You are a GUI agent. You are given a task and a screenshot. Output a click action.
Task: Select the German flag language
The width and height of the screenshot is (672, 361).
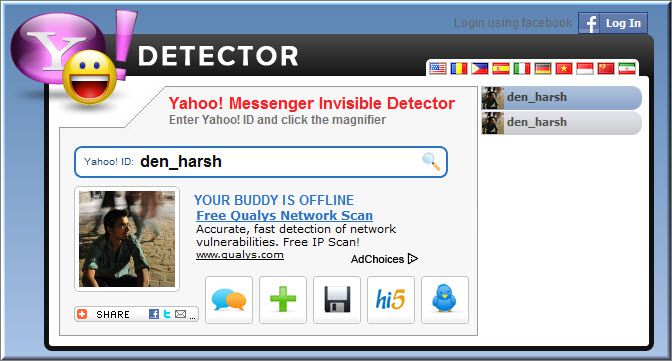[x=543, y=68]
